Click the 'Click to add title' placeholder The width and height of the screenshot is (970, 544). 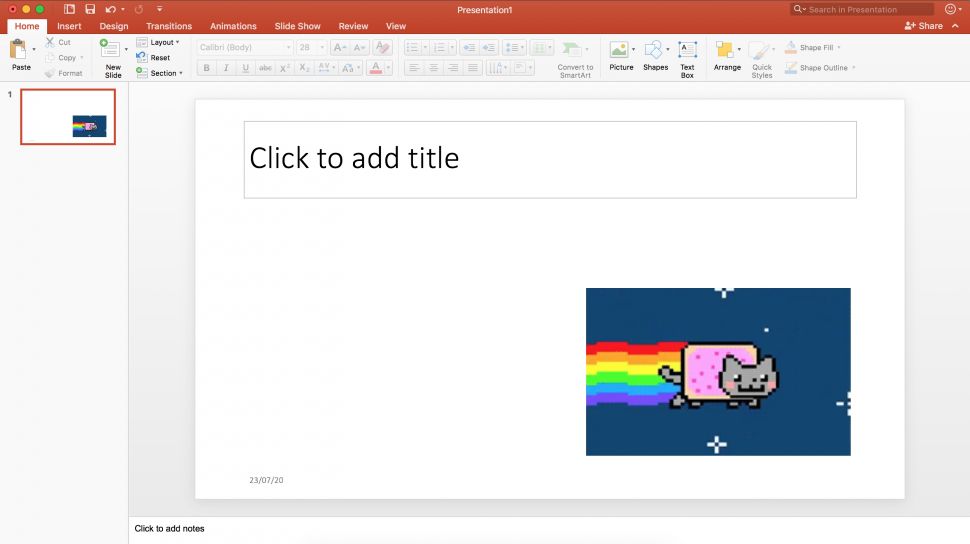550,160
